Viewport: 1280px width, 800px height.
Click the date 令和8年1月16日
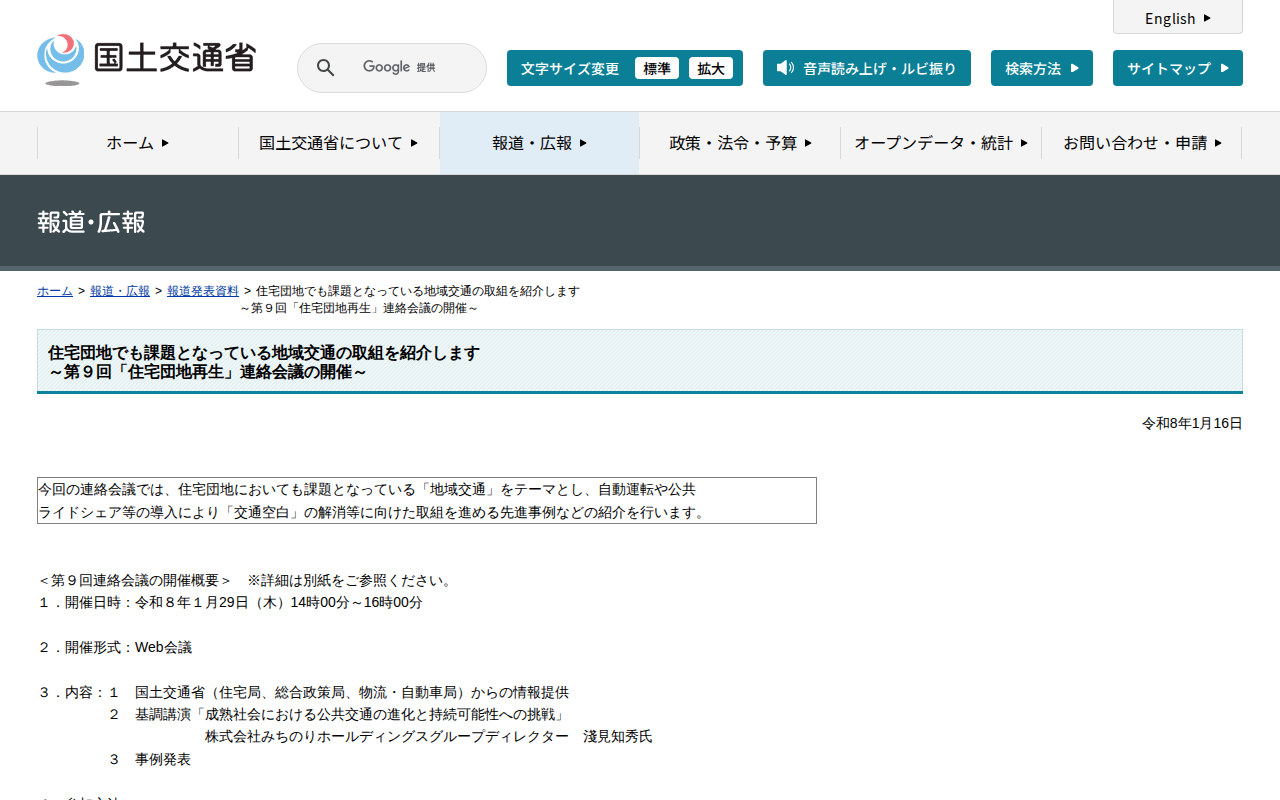pyautogui.click(x=1192, y=424)
